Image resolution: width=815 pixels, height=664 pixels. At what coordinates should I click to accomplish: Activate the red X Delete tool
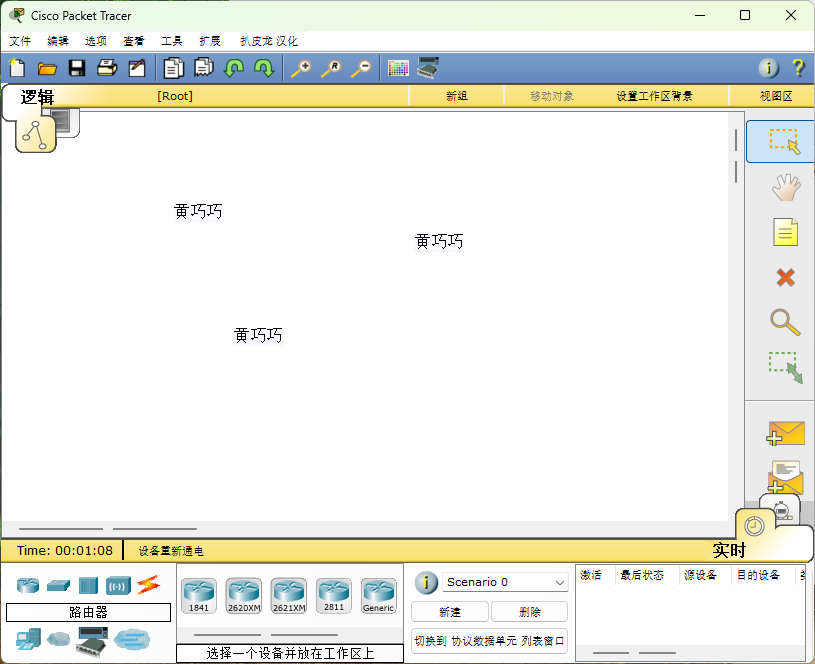point(785,277)
